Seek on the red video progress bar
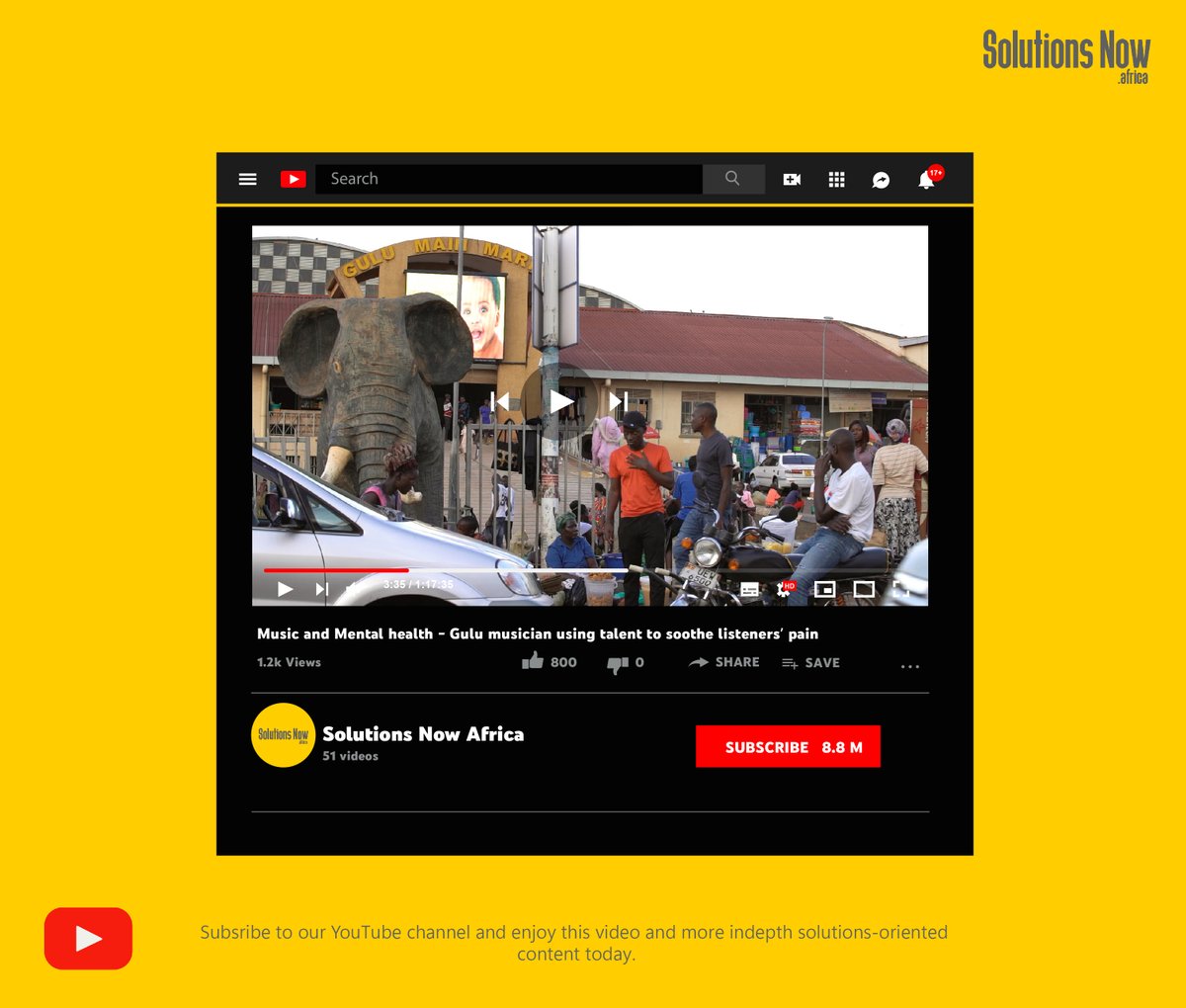This screenshot has width=1186, height=1008. pos(336,570)
